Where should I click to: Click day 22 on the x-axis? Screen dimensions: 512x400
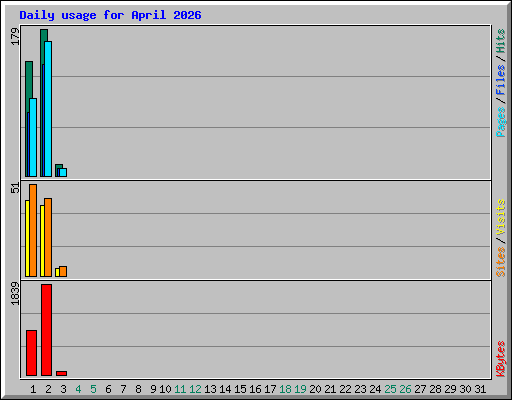click(x=345, y=389)
